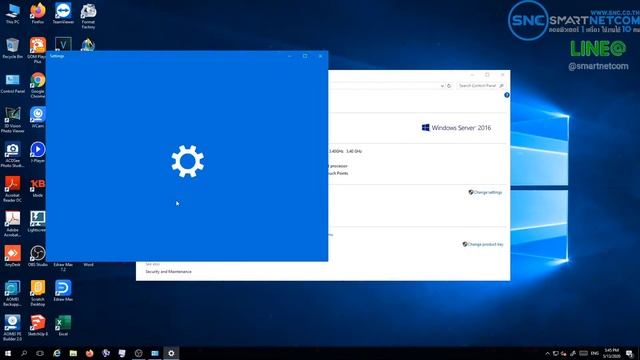Open Lightscreen desktop shortcut
640x360 pixels.
click(38, 222)
